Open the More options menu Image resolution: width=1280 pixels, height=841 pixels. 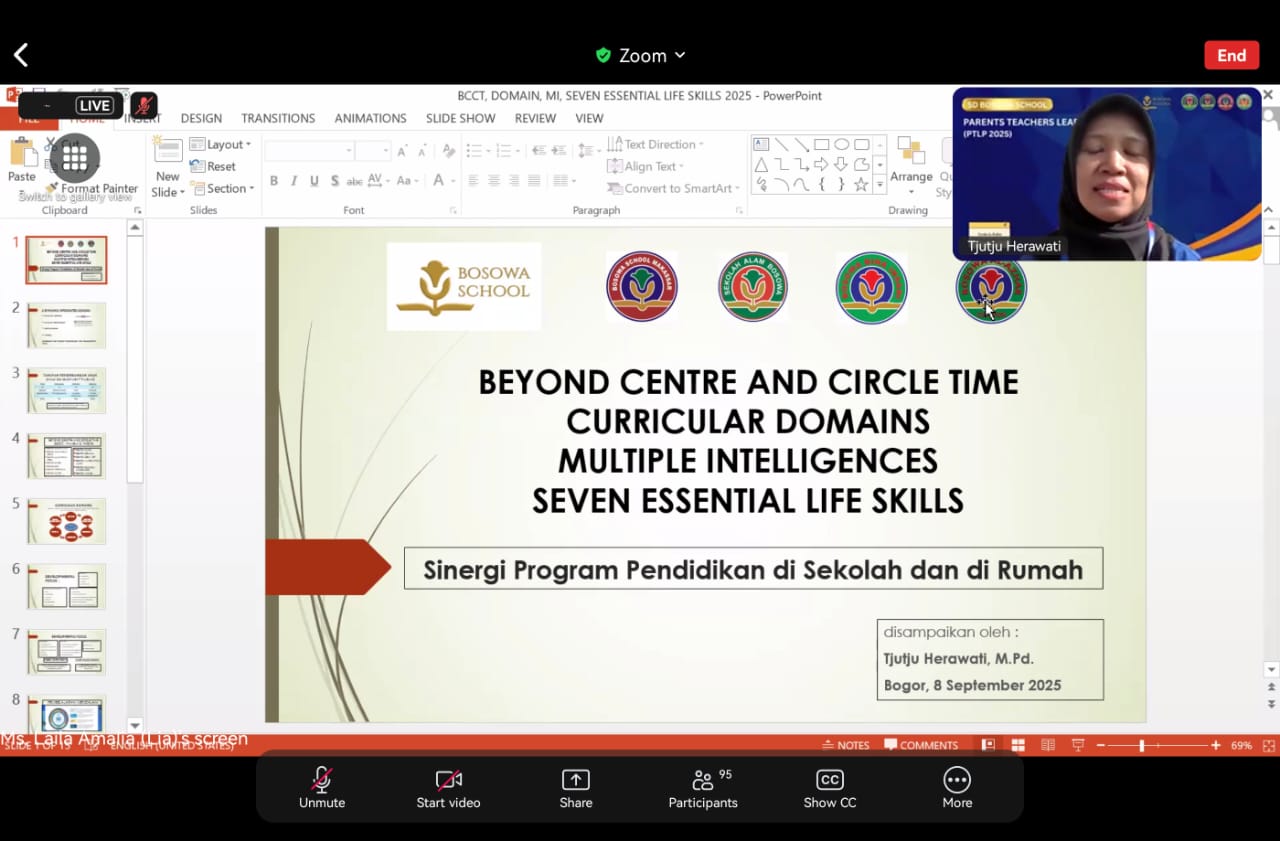click(x=956, y=787)
